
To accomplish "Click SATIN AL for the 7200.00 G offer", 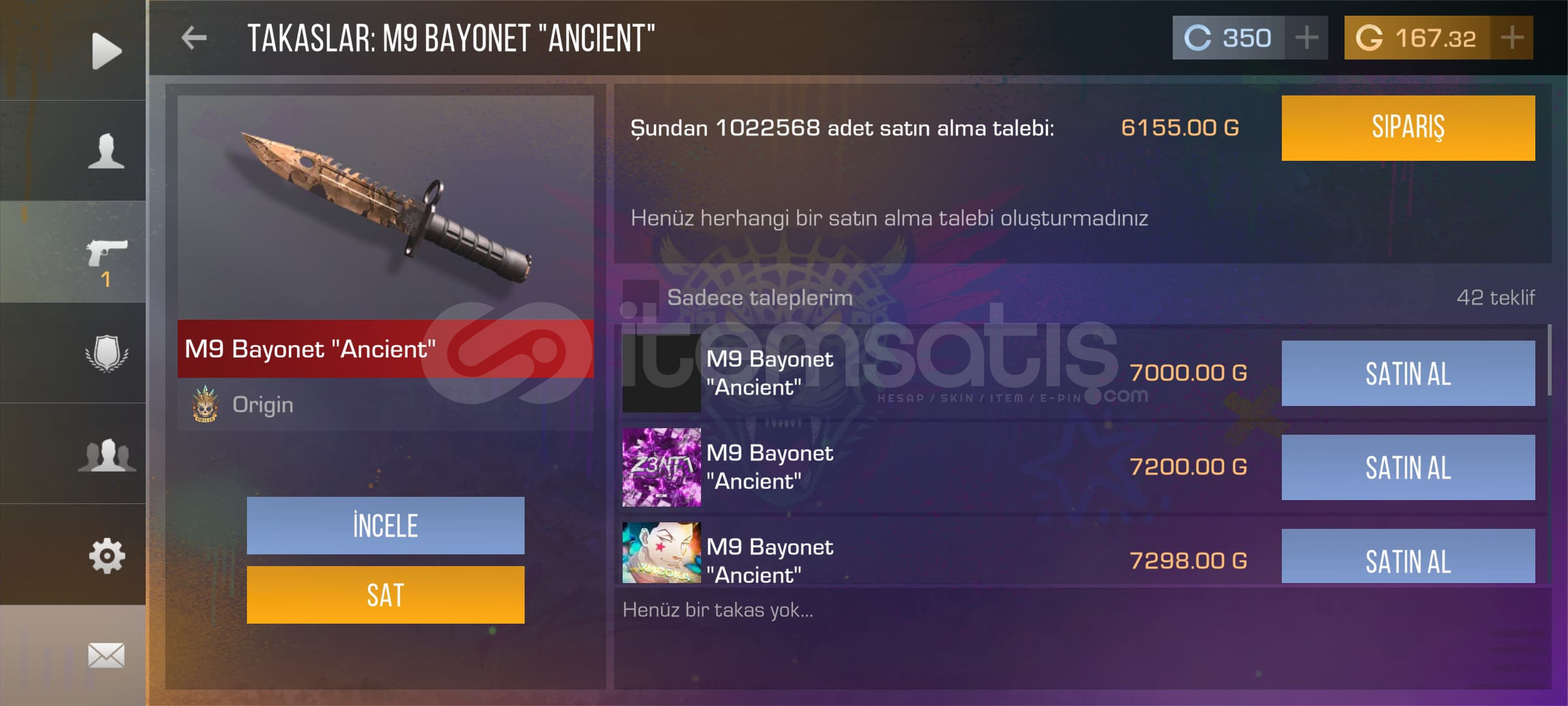I will [1408, 467].
